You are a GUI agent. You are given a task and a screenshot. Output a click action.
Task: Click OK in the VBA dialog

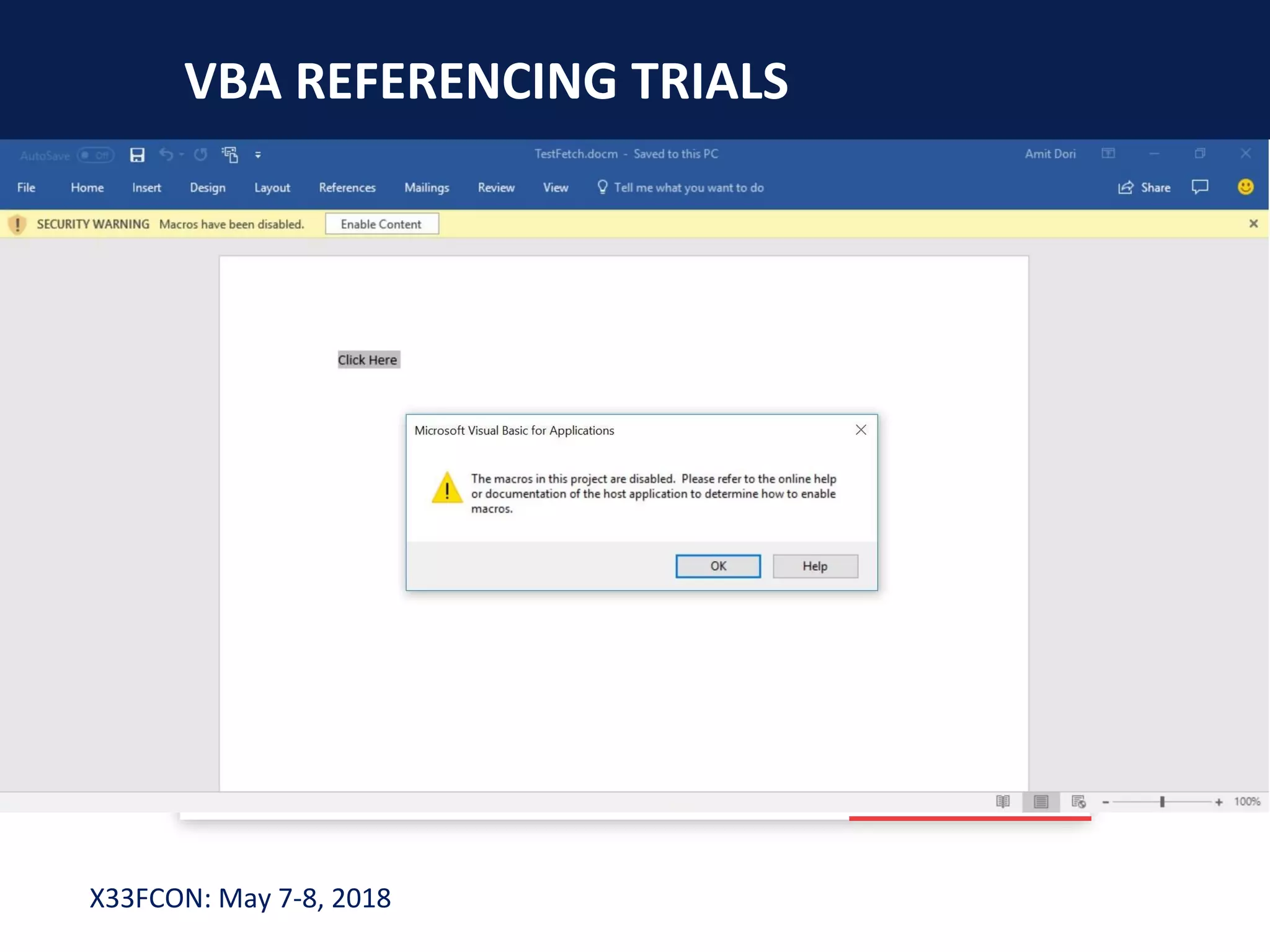718,566
